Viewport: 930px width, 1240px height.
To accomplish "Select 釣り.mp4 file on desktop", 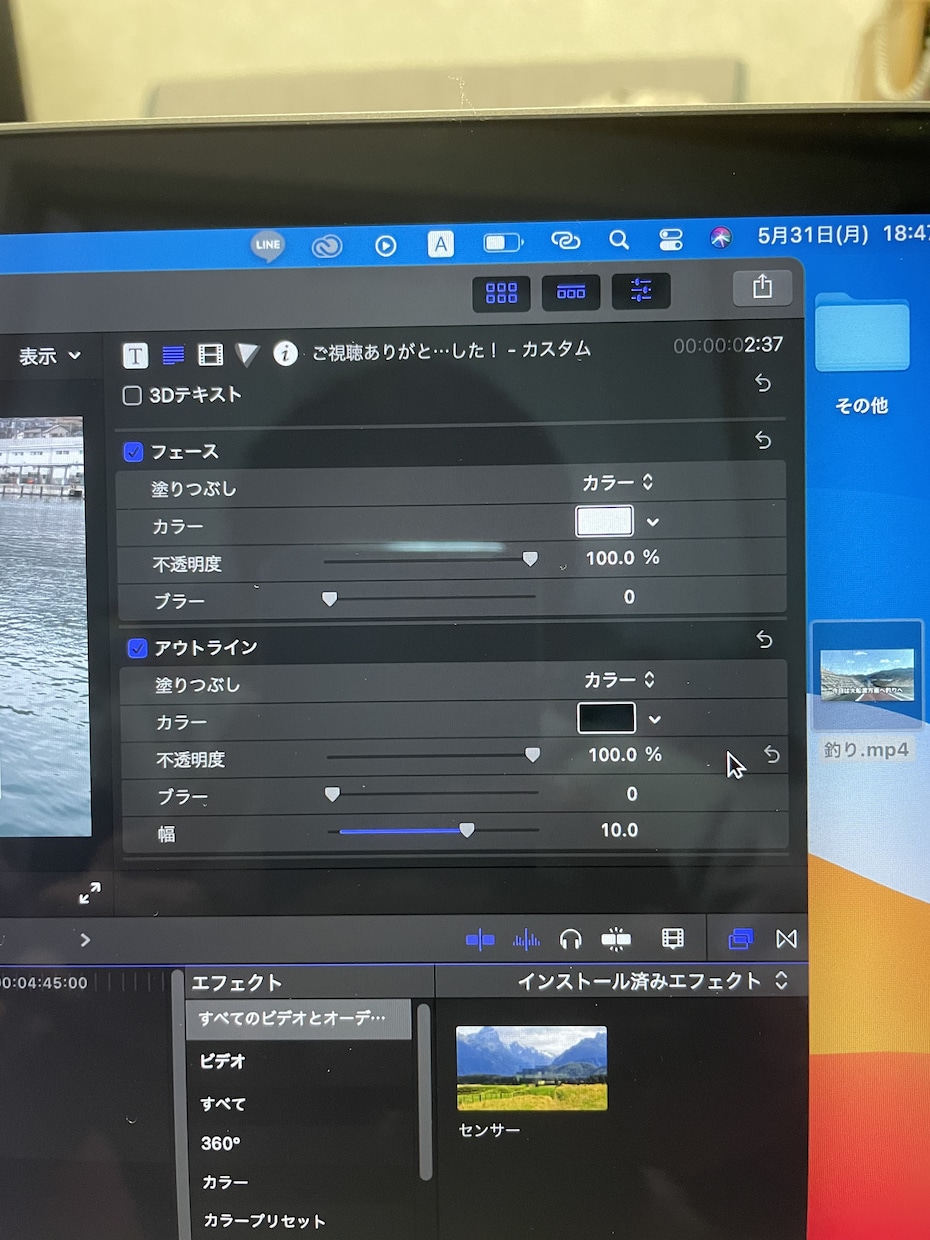I will pos(867,674).
